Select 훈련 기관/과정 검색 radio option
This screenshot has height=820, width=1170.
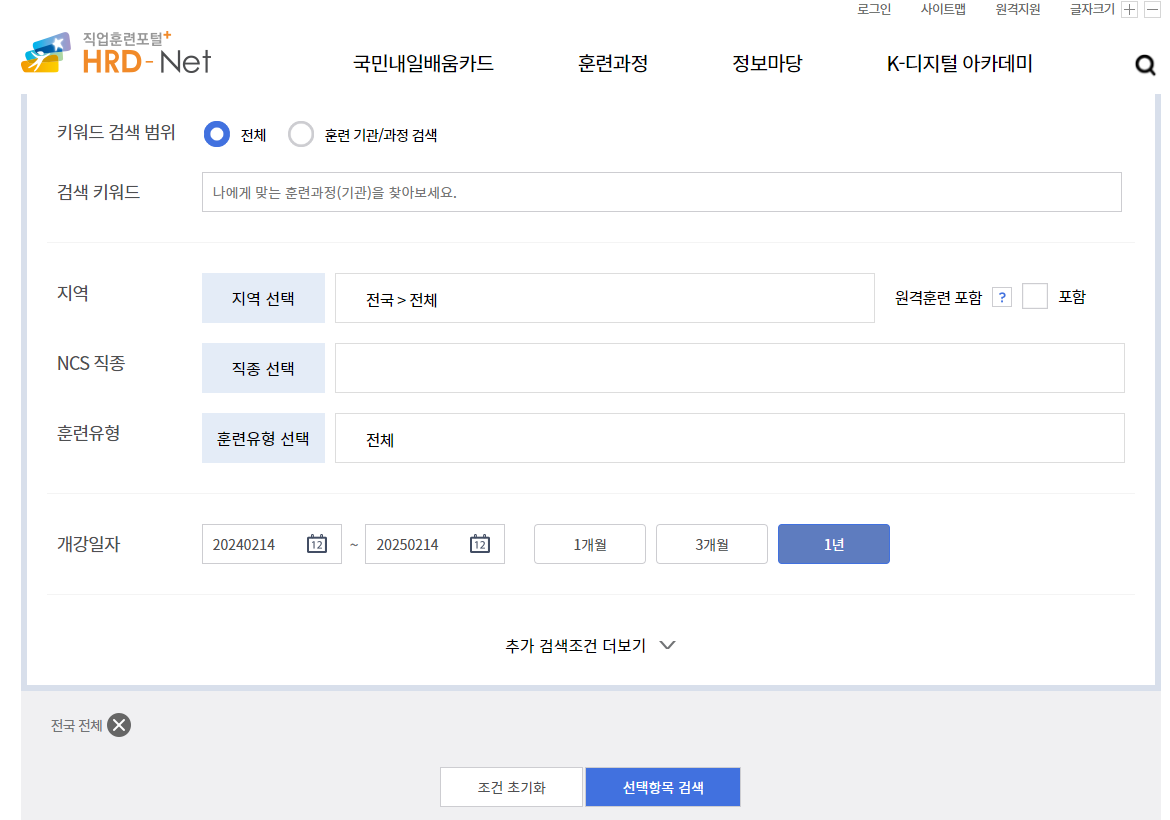301,134
